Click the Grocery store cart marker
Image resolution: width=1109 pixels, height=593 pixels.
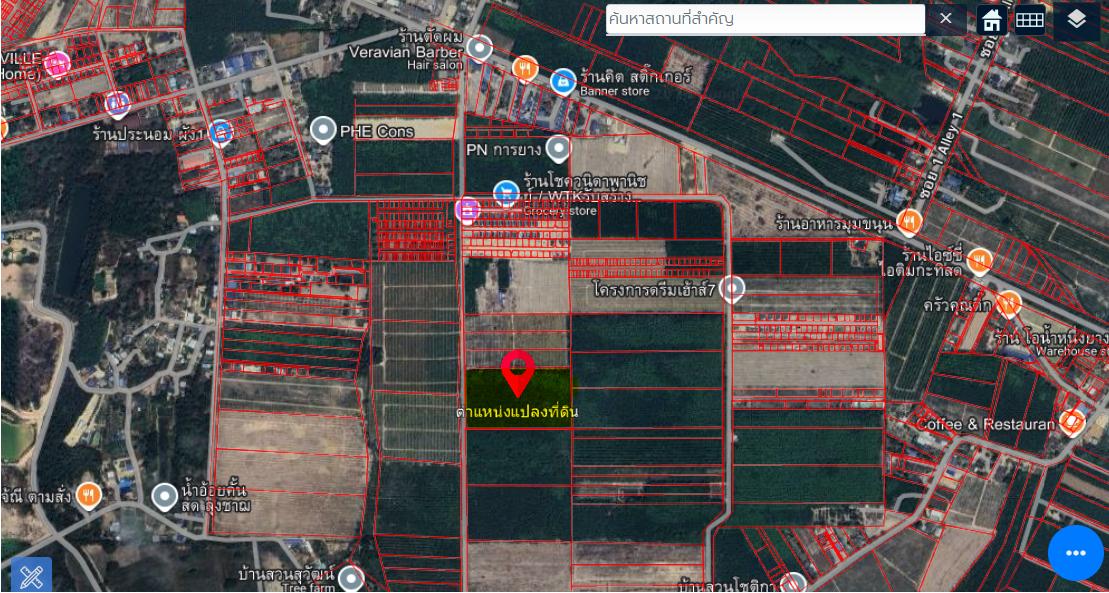[507, 190]
